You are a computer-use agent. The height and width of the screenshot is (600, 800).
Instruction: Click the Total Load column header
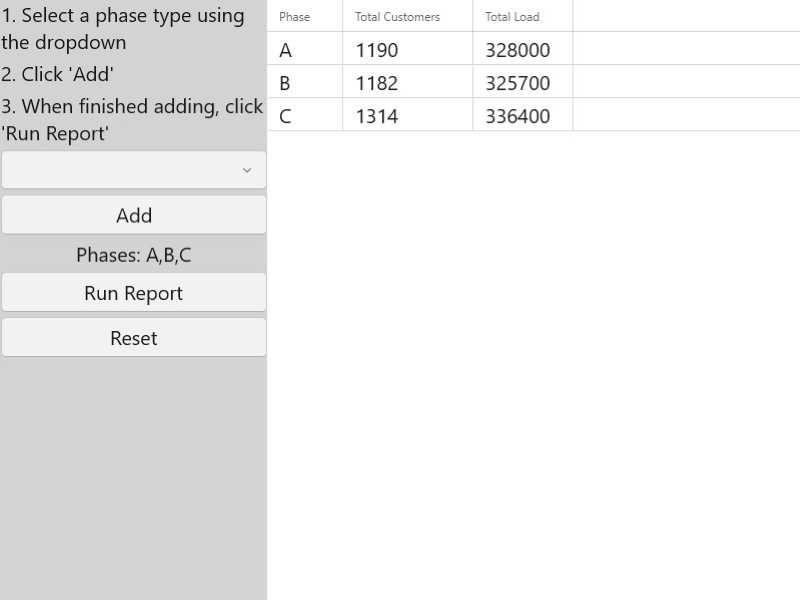click(512, 16)
